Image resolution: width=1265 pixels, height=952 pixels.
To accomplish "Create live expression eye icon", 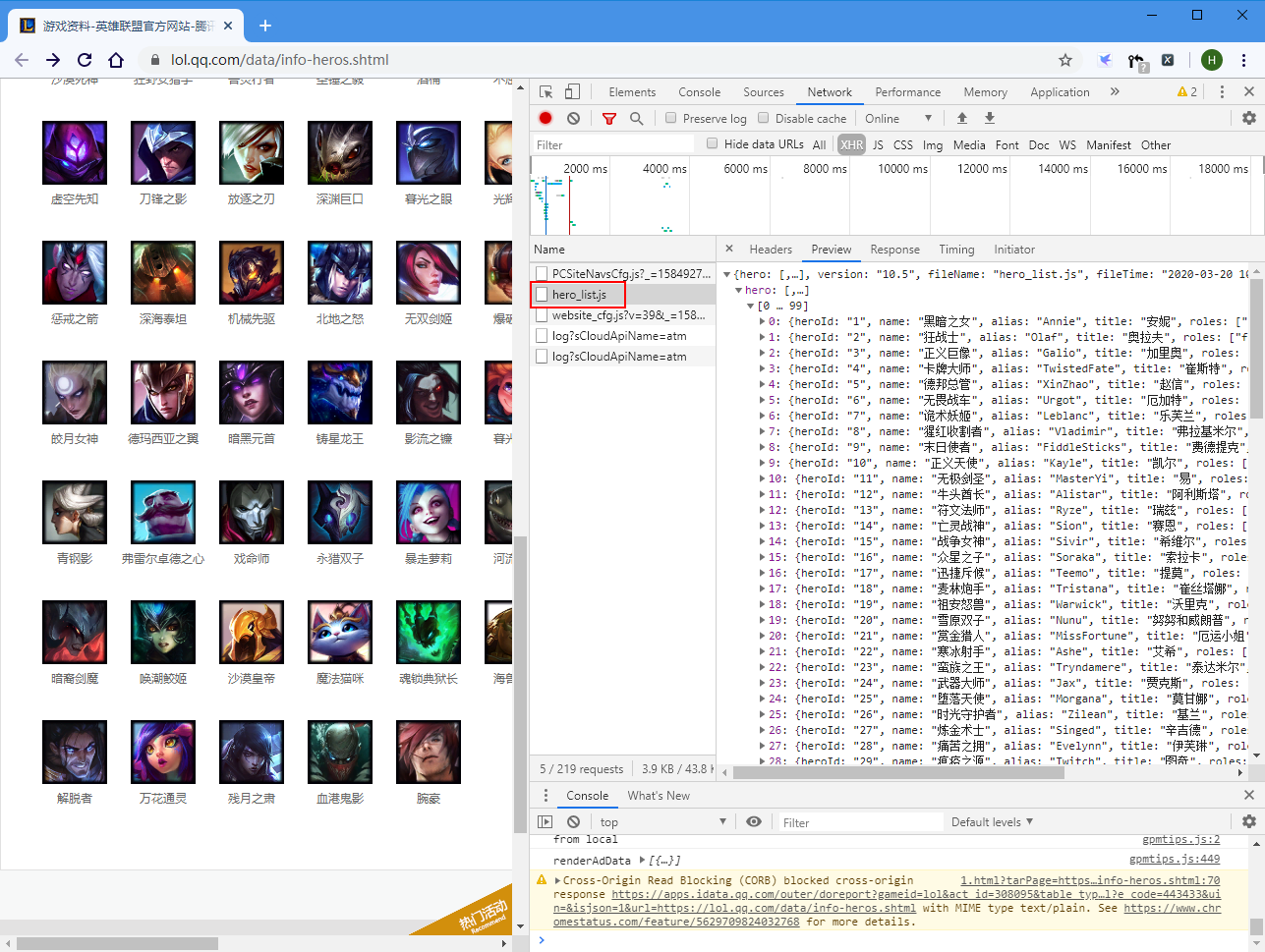I will click(x=754, y=821).
